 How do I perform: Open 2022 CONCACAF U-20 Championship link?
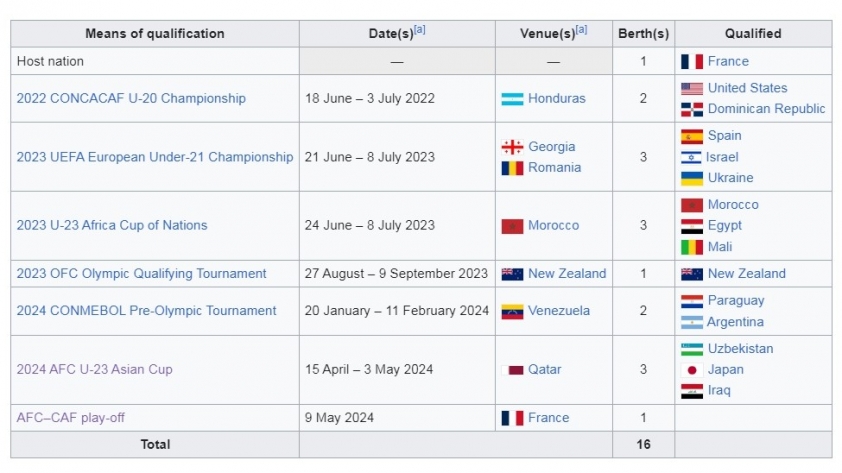(x=131, y=98)
